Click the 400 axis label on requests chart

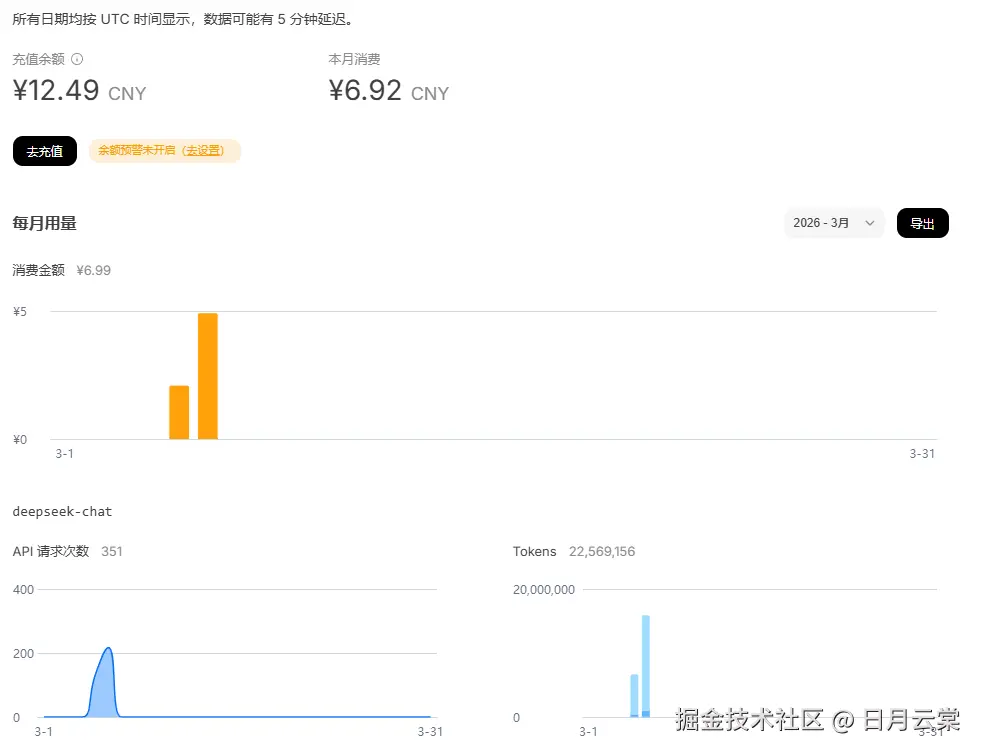(23, 590)
